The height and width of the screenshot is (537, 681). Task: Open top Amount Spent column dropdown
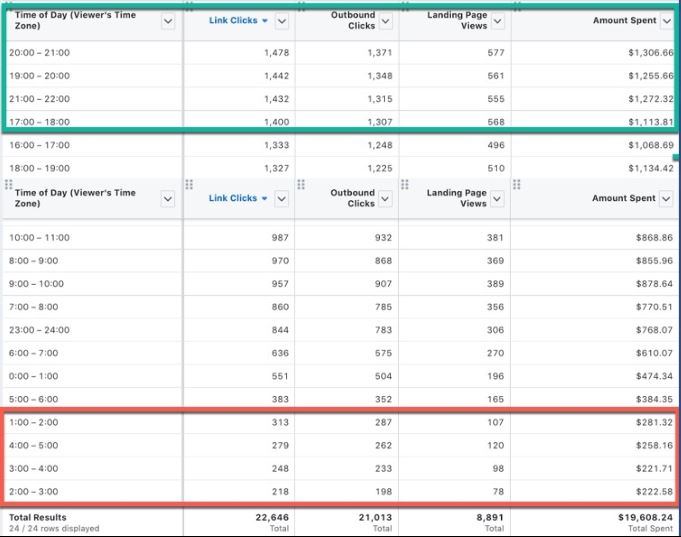(x=666, y=21)
